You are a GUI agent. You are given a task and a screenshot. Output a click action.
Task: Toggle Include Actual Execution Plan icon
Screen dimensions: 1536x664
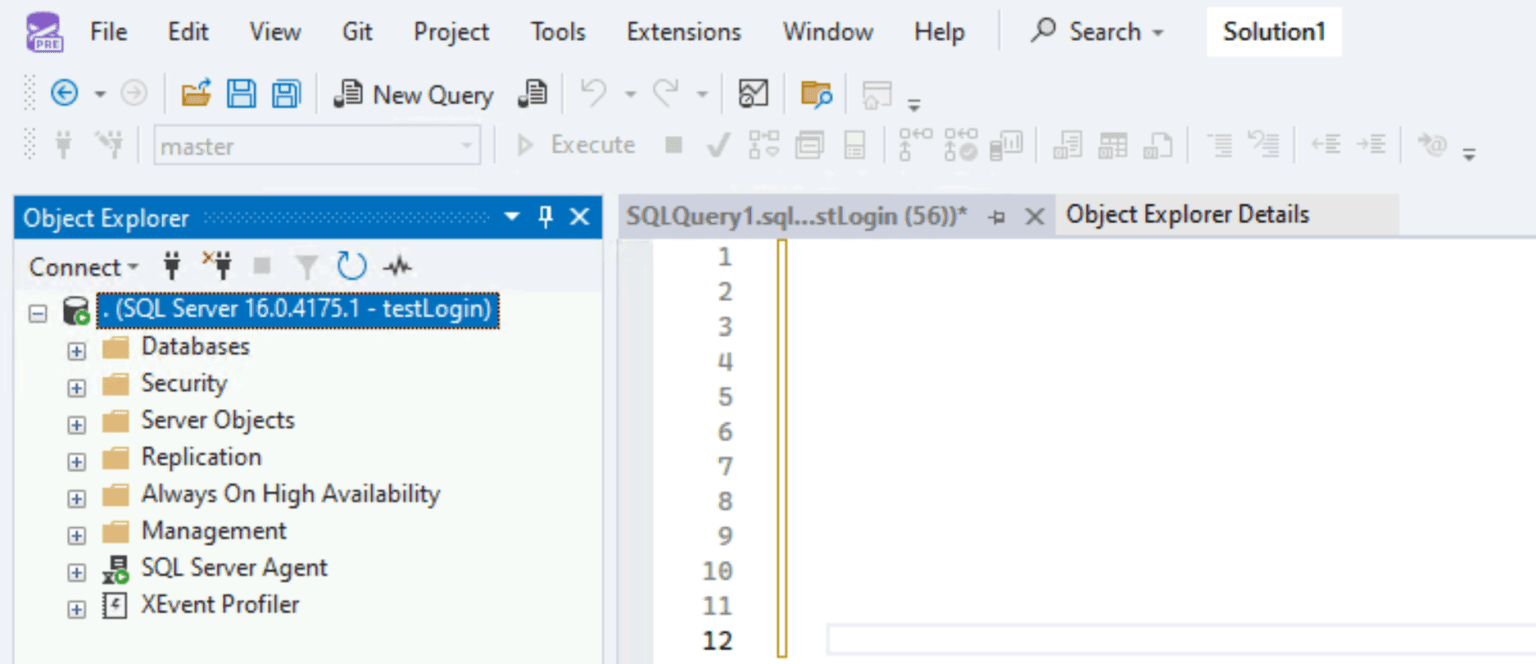tap(916, 146)
